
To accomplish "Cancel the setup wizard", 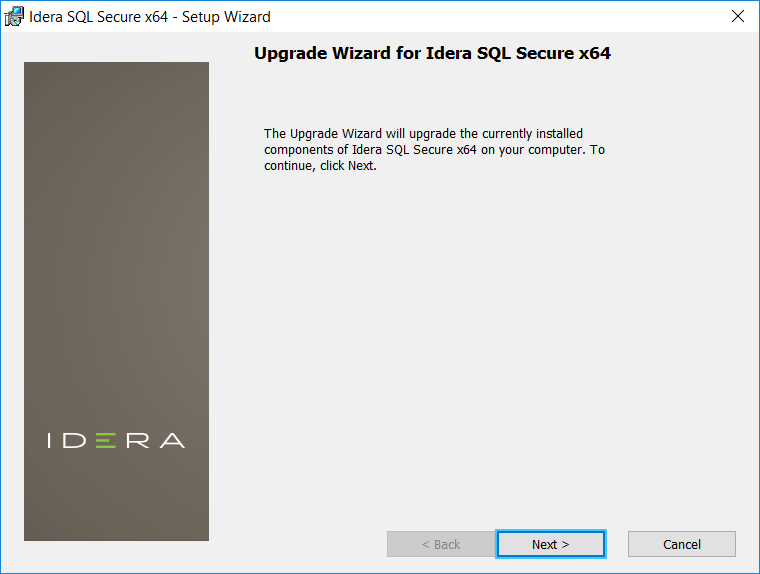I will pos(681,544).
